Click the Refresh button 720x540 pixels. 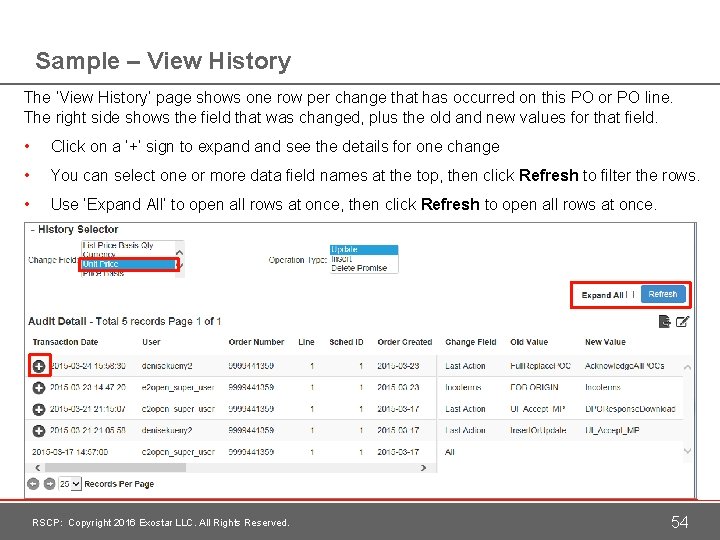pyautogui.click(x=663, y=294)
